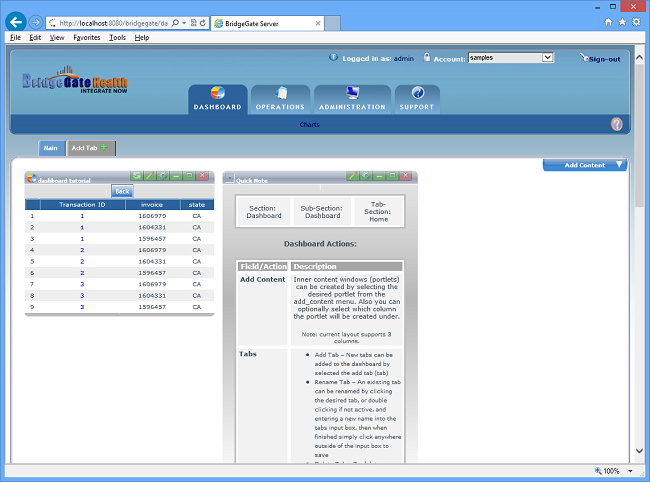This screenshot has width=650, height=482.
Task: Open the Charts link
Action: tap(310, 125)
